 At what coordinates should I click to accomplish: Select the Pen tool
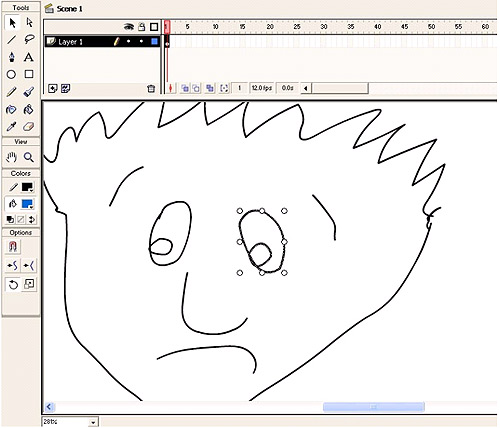click(12, 57)
